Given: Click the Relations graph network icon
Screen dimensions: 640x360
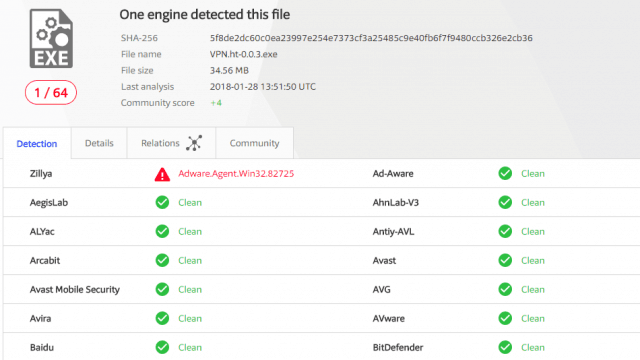Looking at the screenshot, I should point(194,143).
